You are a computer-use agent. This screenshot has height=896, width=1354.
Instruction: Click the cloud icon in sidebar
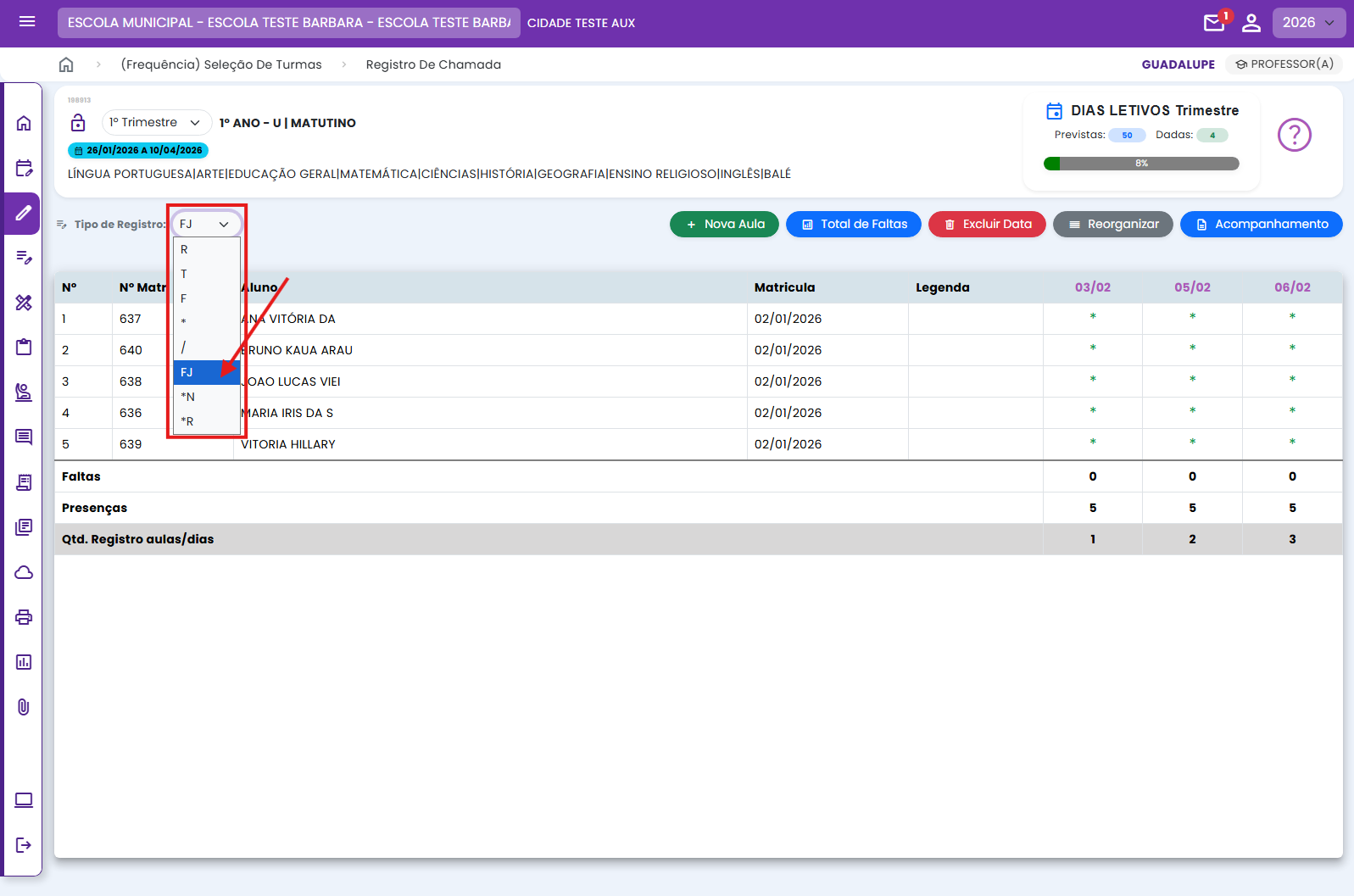coord(24,572)
